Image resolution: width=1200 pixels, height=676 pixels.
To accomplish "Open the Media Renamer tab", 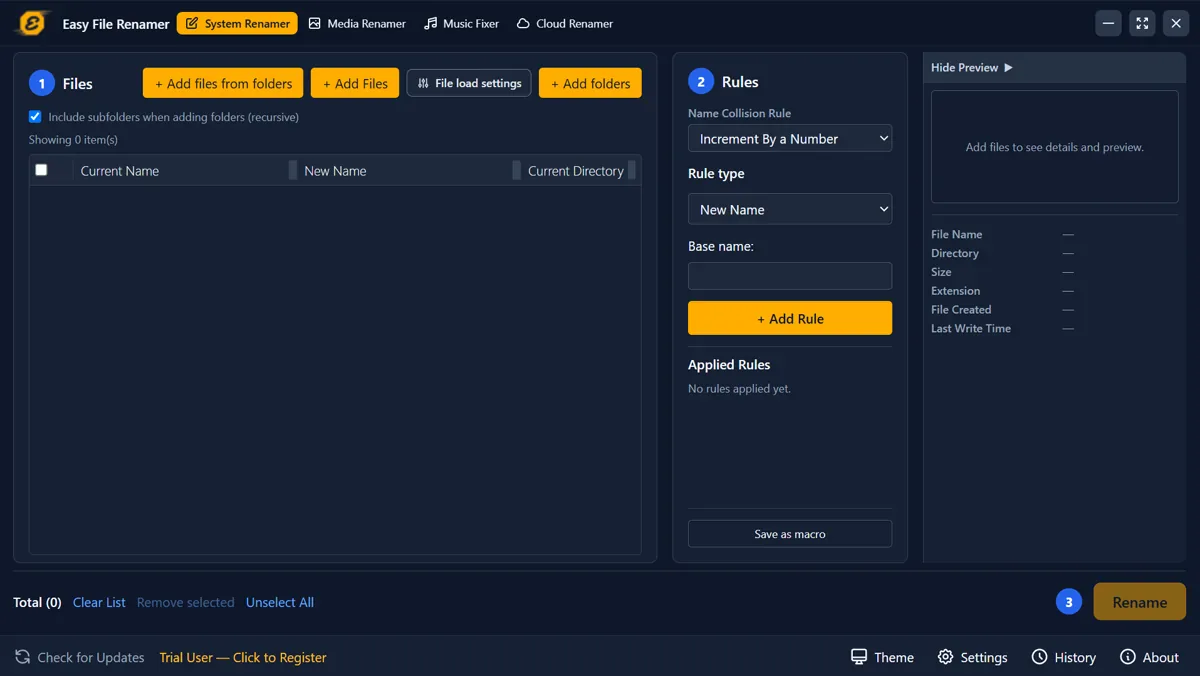I will point(357,23).
